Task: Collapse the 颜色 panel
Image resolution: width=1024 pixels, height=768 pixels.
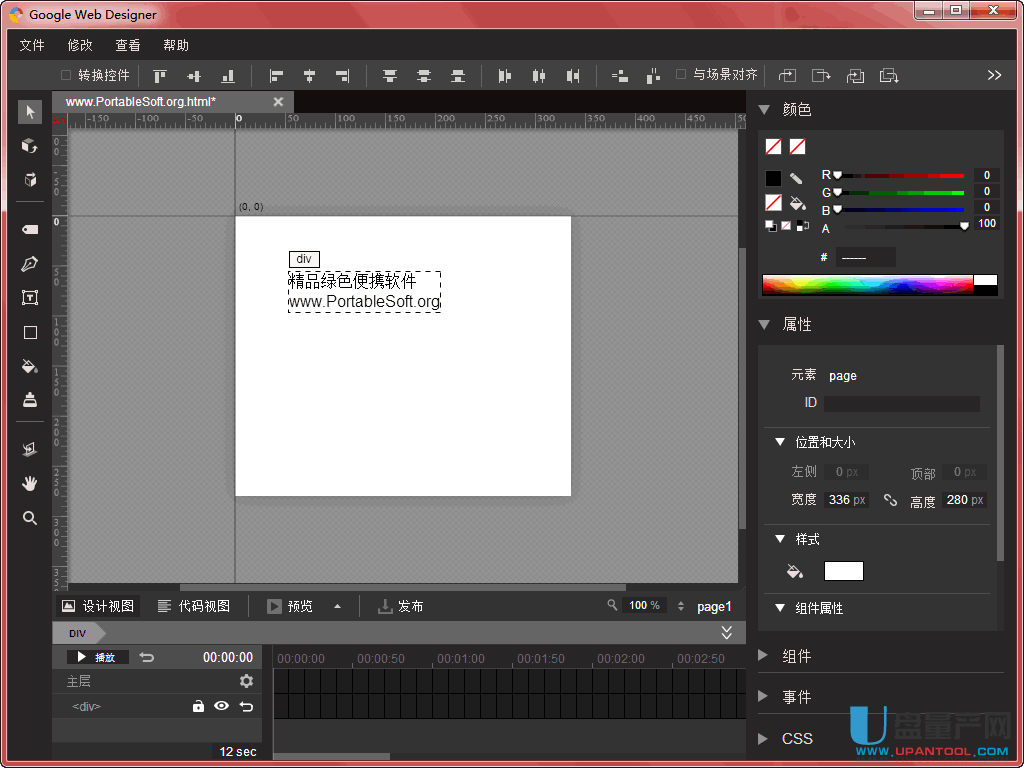Action: click(764, 110)
